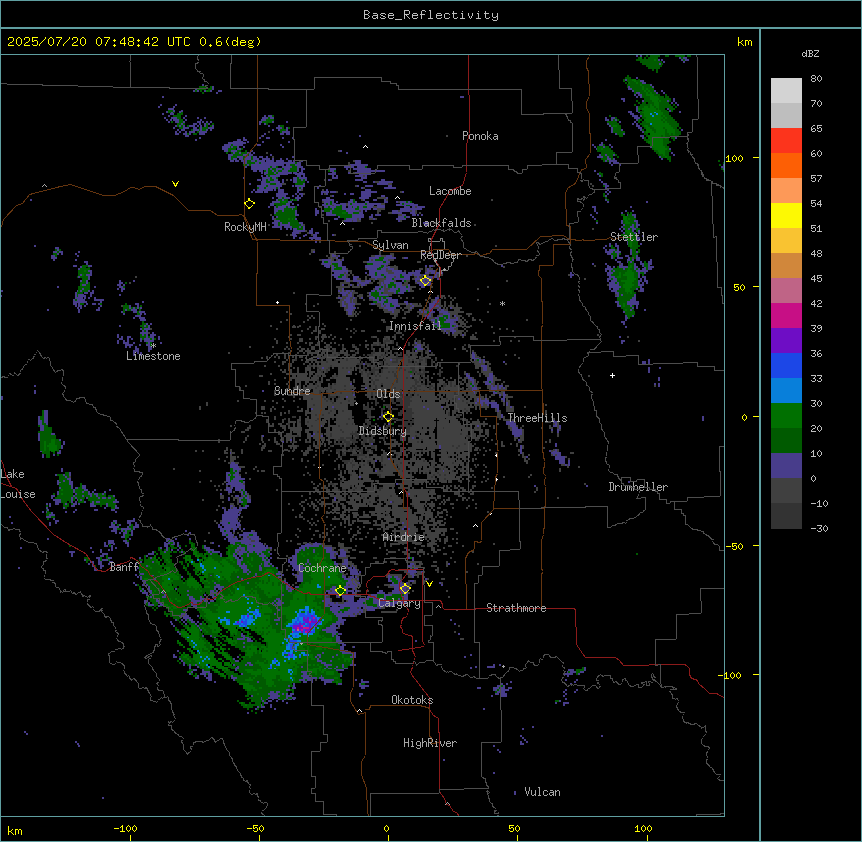Click the ThreeHills label
The width and height of the screenshot is (862, 842).
(537, 418)
